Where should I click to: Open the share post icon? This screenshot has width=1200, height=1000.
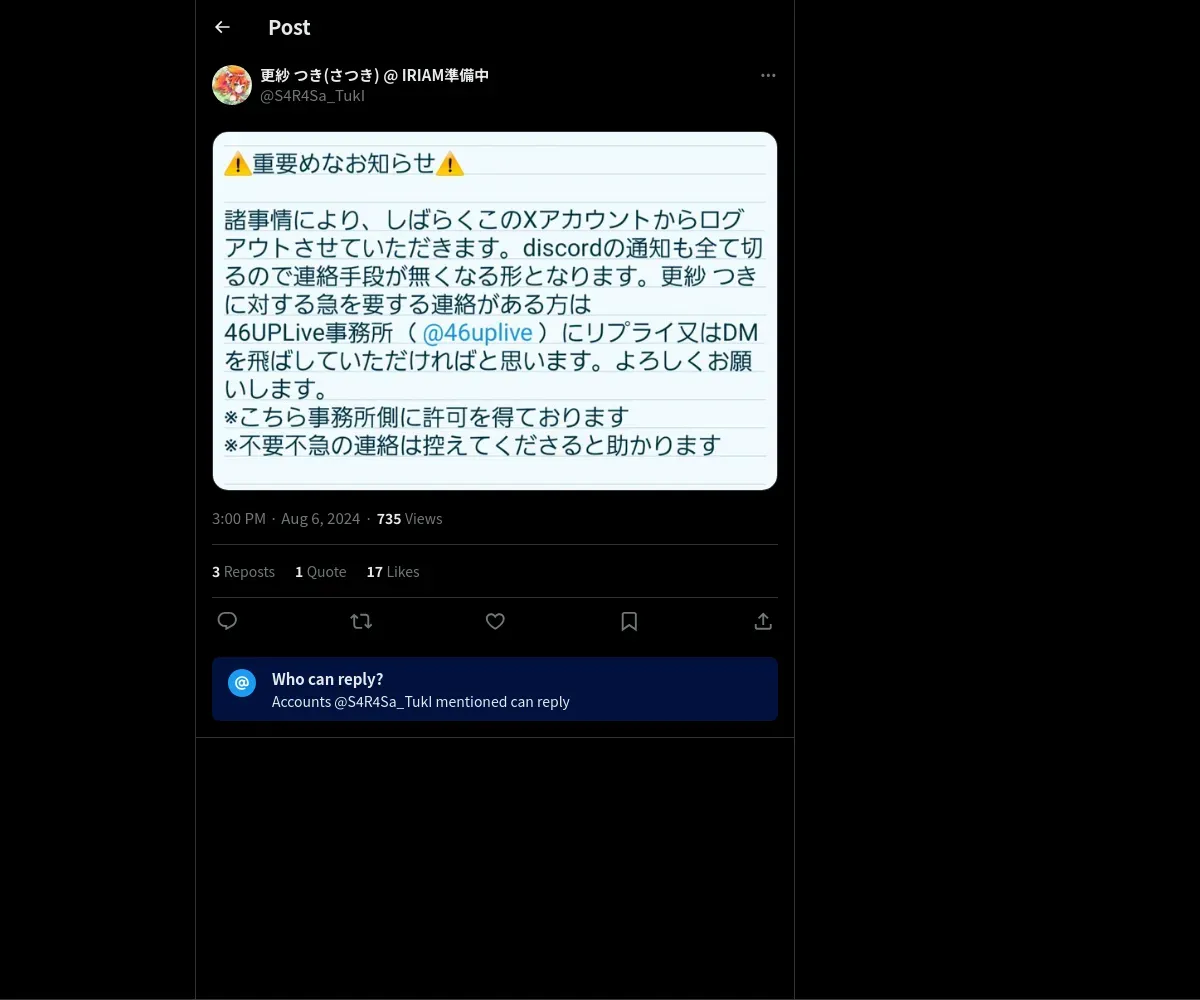pos(763,621)
